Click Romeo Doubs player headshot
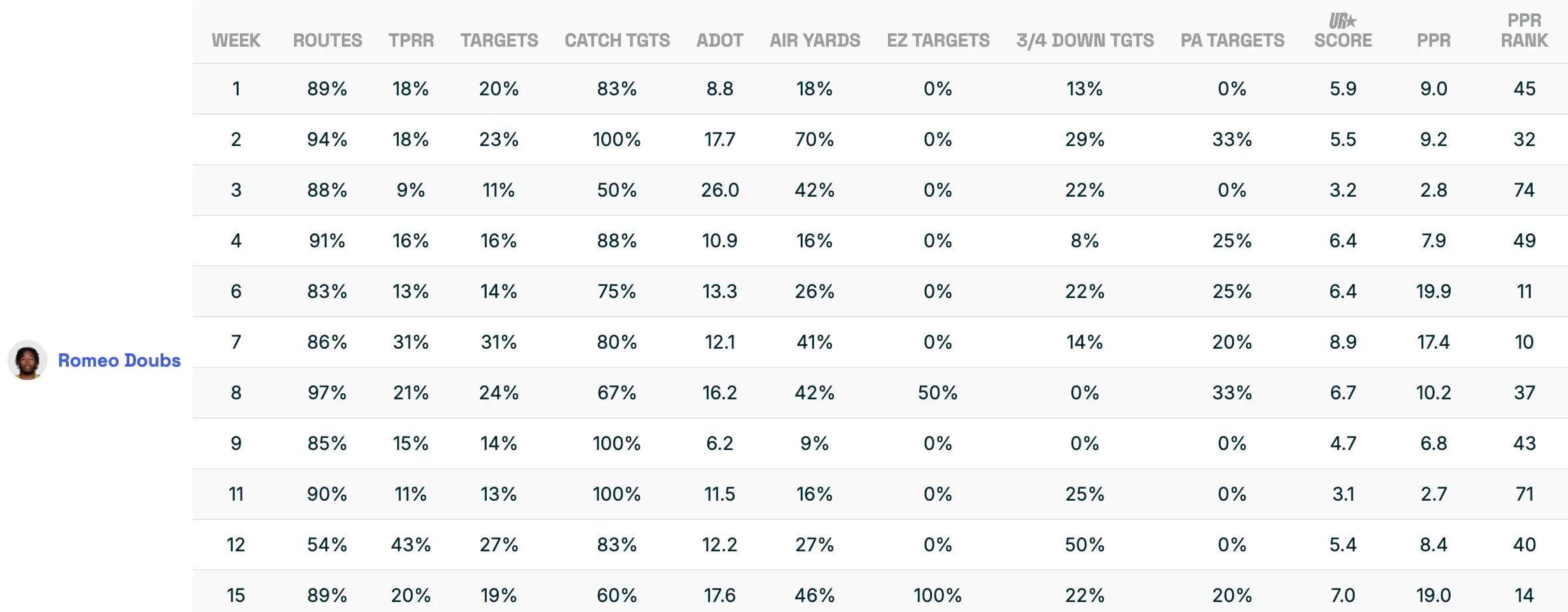1568x612 pixels. pos(27,361)
